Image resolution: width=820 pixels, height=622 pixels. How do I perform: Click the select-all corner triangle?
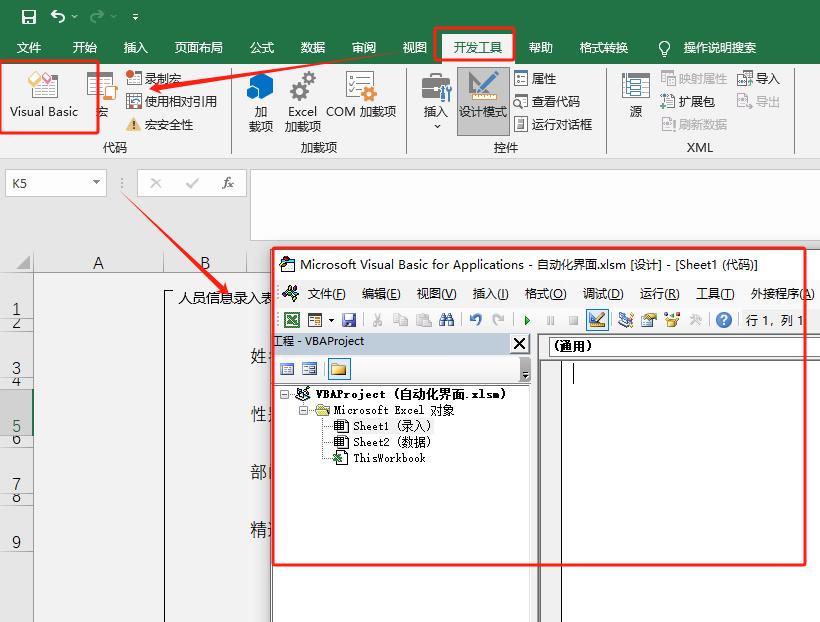click(22, 262)
